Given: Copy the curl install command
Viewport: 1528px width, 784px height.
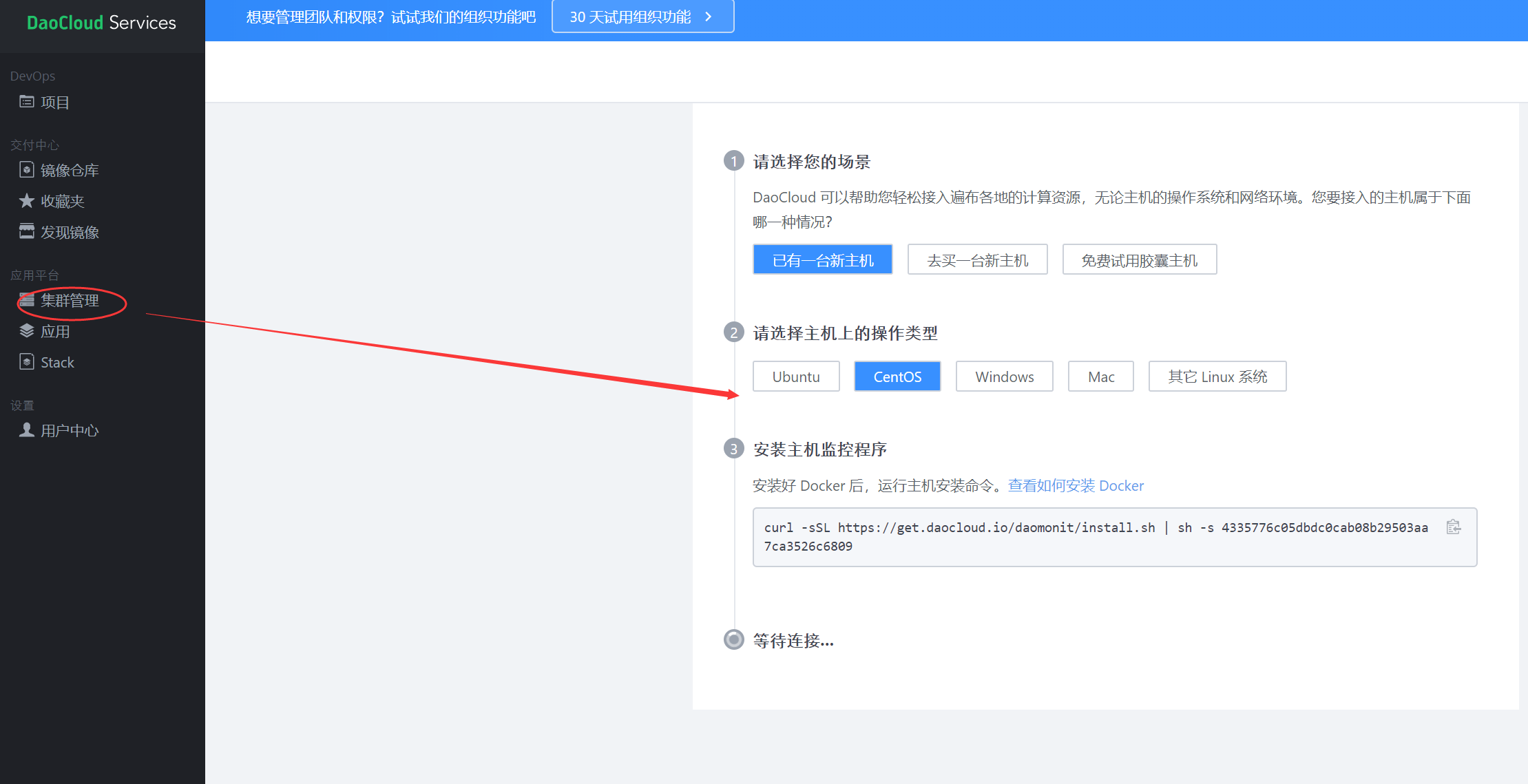Looking at the screenshot, I should [x=1453, y=527].
